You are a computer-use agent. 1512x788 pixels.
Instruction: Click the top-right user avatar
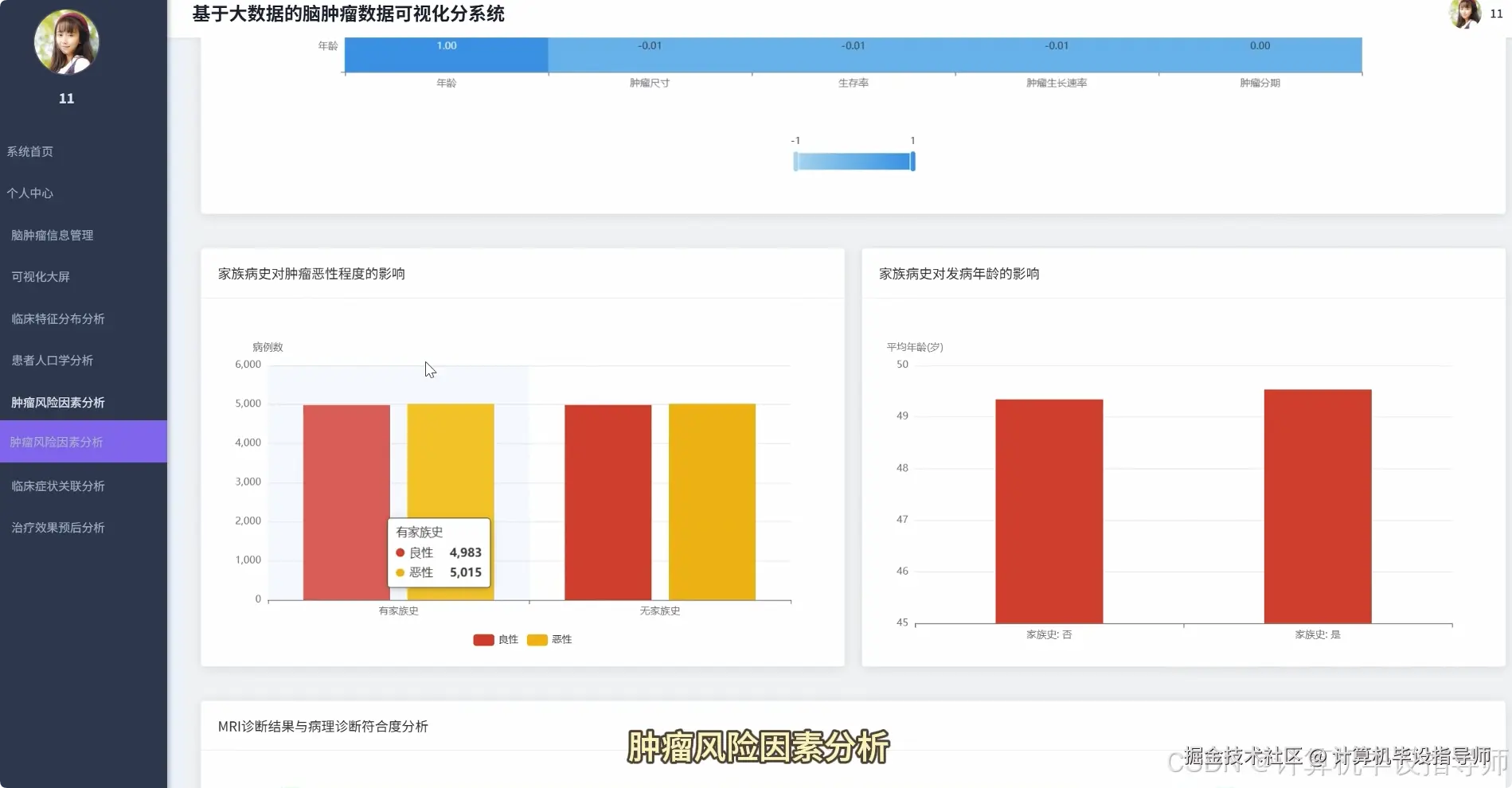[1465, 14]
